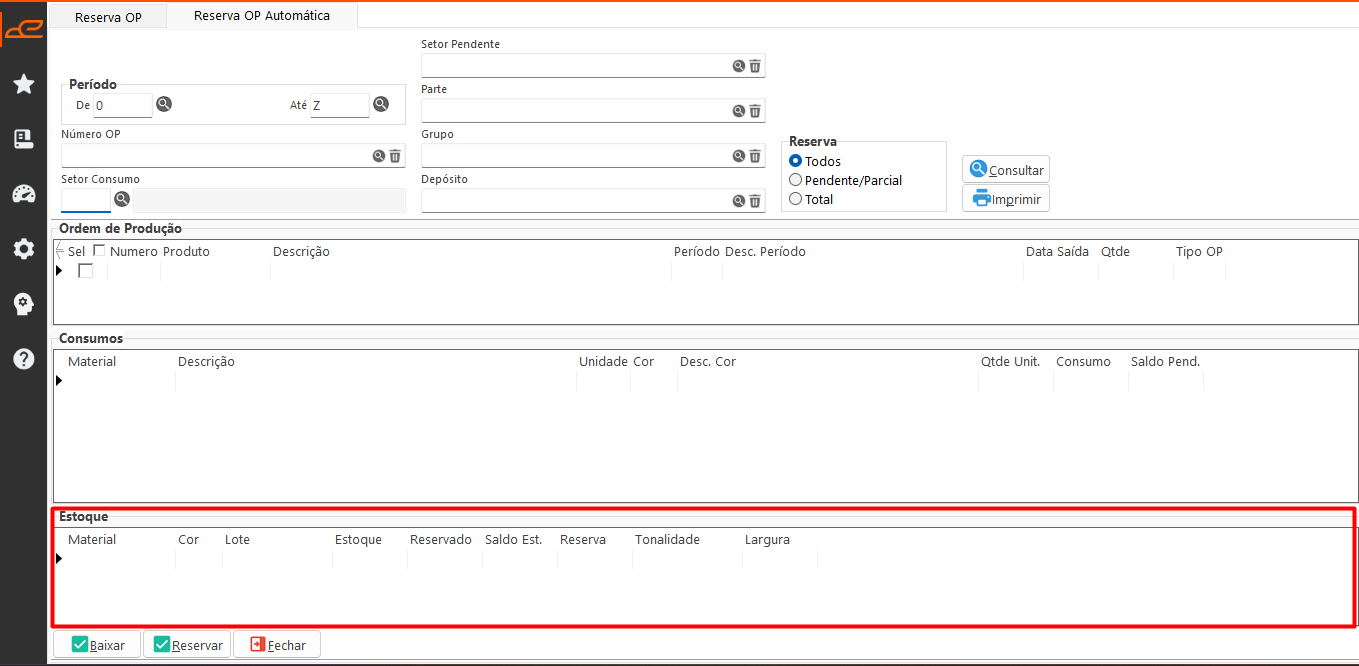Check the Sel header checkbox
Image resolution: width=1359 pixels, height=666 pixels.
pos(99,251)
